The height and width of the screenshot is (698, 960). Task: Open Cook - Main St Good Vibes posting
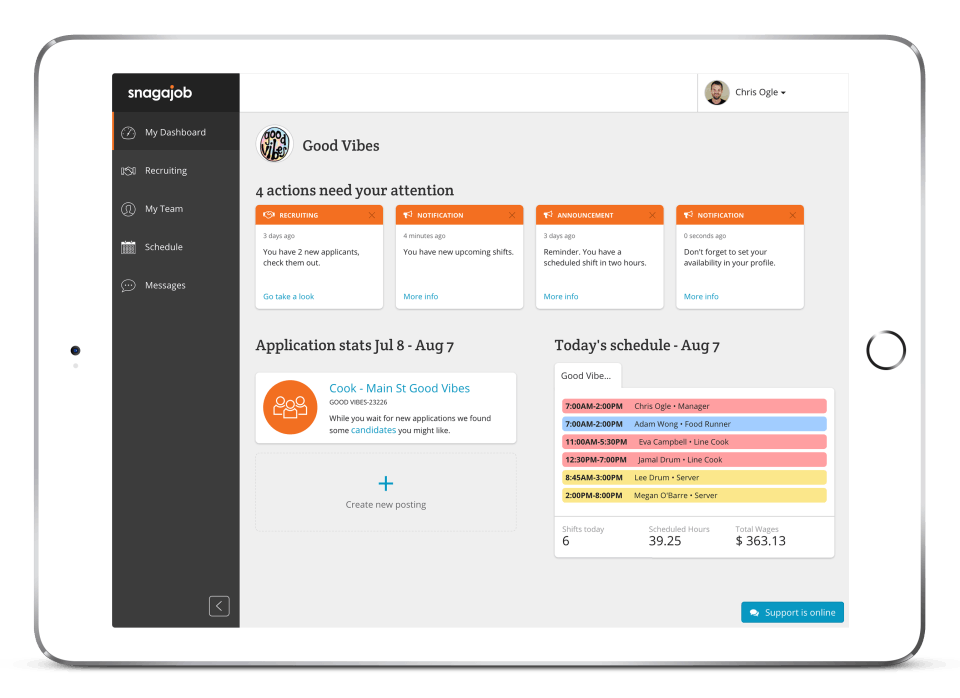click(x=399, y=388)
